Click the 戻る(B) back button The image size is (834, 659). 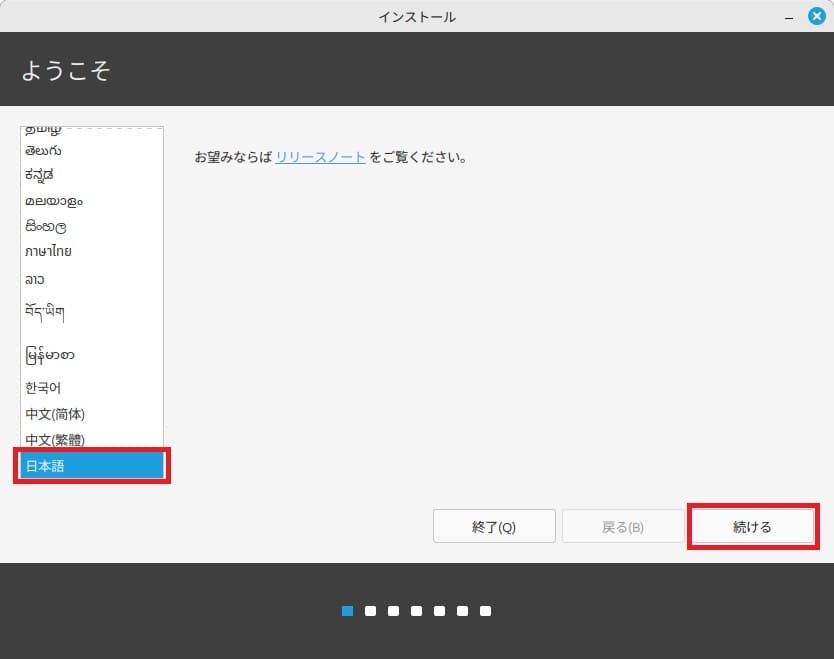point(623,525)
